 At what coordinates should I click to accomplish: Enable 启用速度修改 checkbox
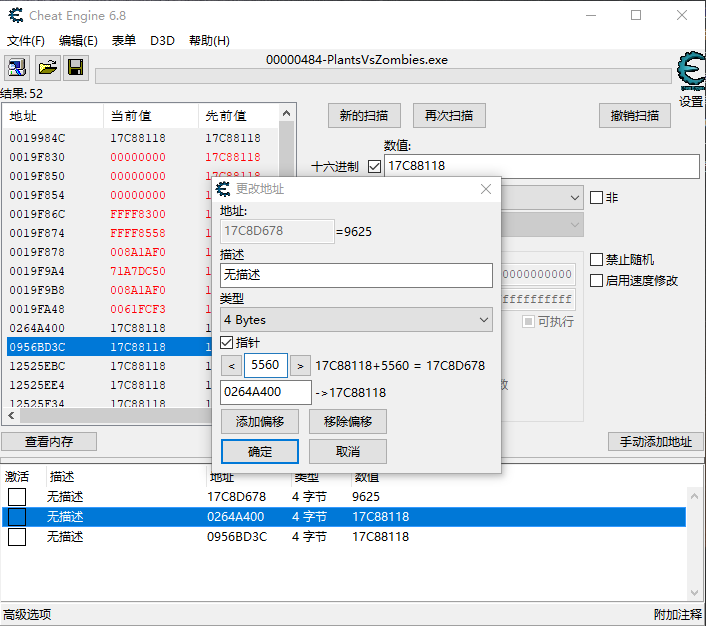click(596, 281)
